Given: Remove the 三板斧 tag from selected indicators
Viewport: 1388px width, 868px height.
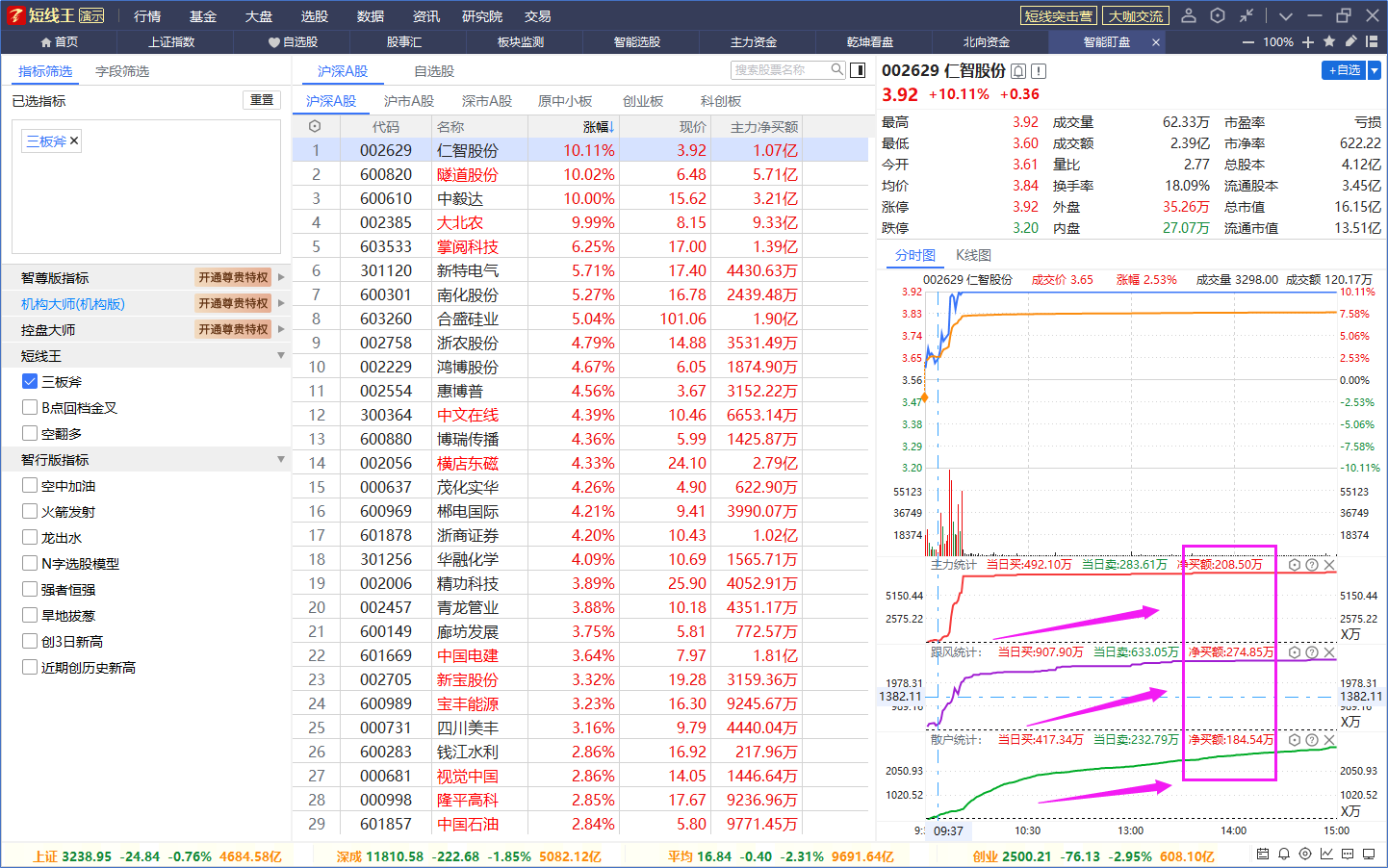Looking at the screenshot, I should click(74, 140).
